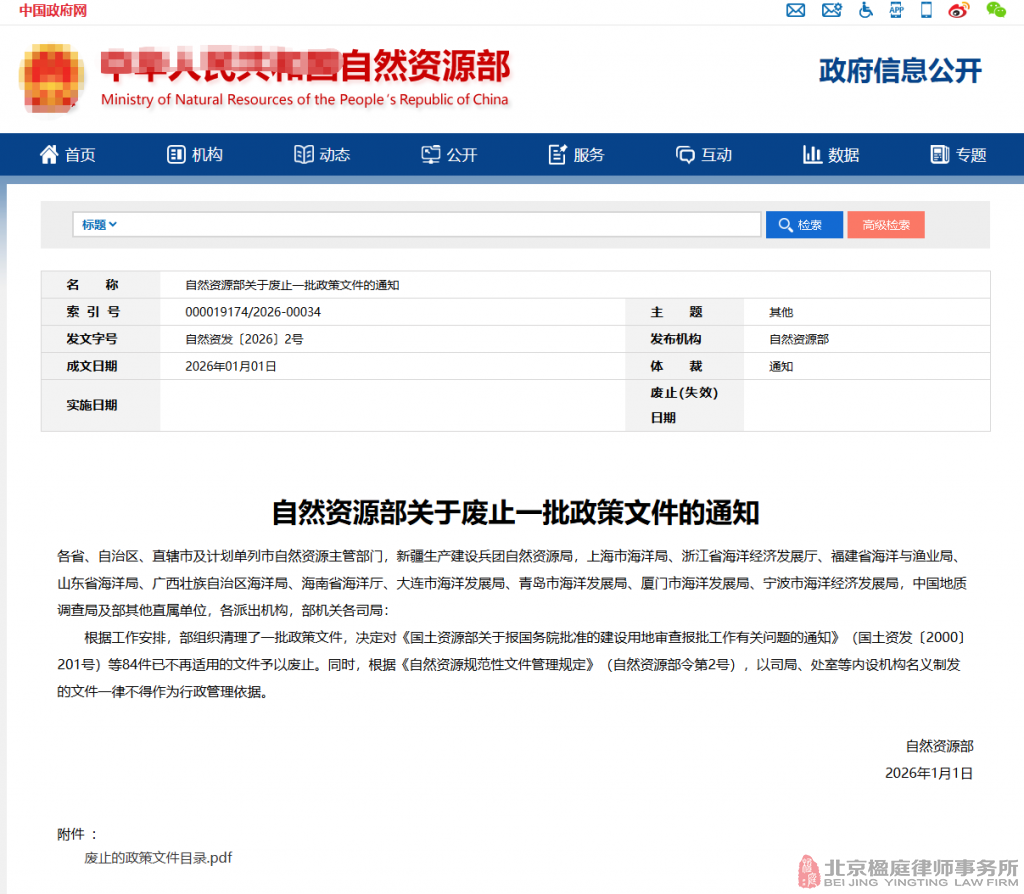Click the bar chart icon beside 数据

coord(812,155)
